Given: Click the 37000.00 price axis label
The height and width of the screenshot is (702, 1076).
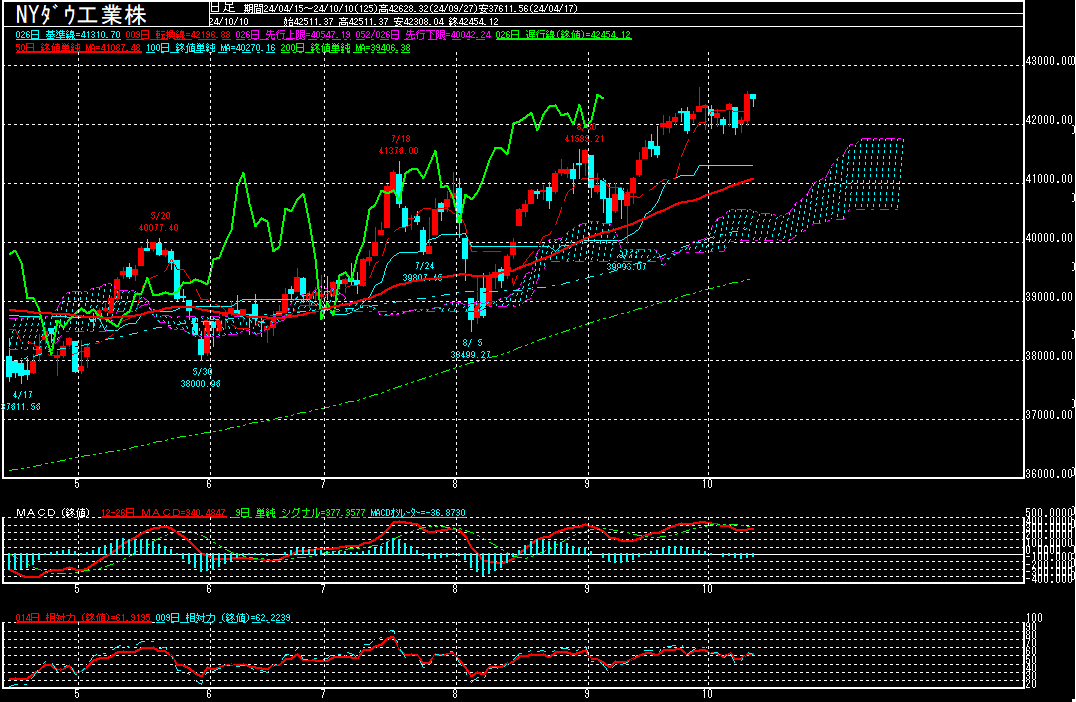Looking at the screenshot, I should (1049, 415).
